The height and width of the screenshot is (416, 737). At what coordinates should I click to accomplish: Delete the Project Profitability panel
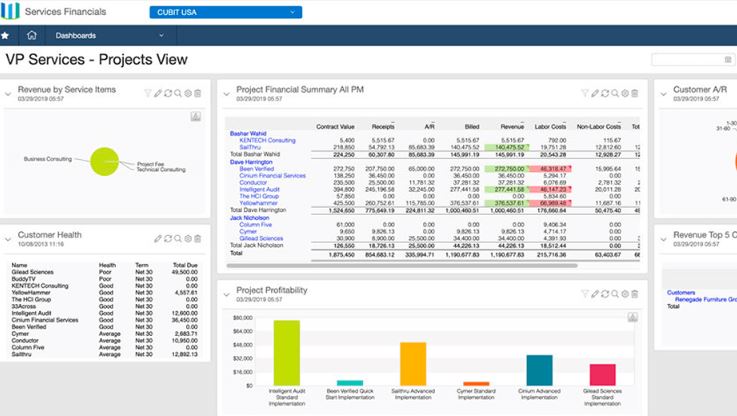(x=635, y=294)
